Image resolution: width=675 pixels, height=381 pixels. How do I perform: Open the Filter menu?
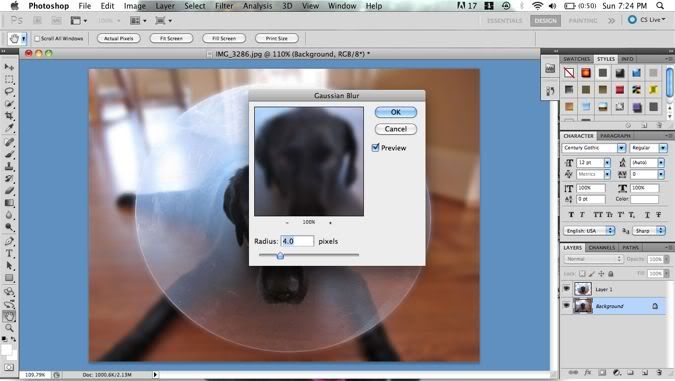coord(224,6)
